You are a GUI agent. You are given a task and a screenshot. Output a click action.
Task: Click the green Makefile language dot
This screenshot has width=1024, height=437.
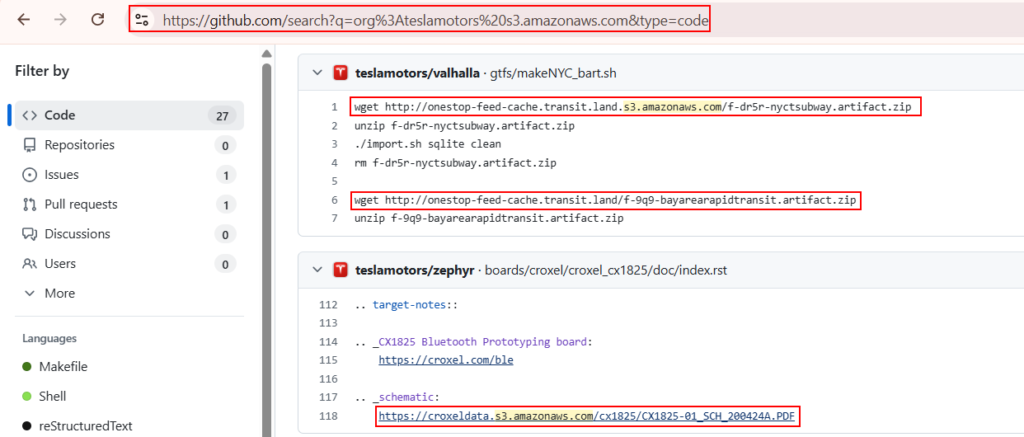[27, 366]
